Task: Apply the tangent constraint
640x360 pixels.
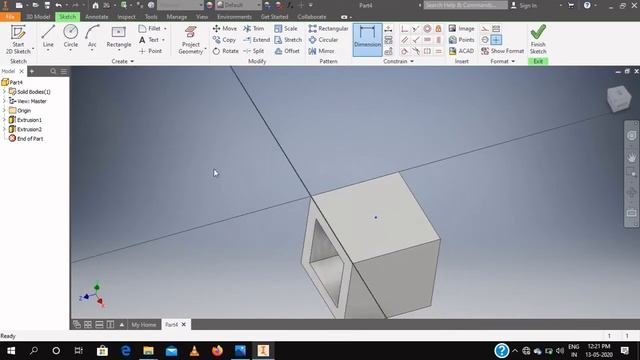Action: (404, 51)
